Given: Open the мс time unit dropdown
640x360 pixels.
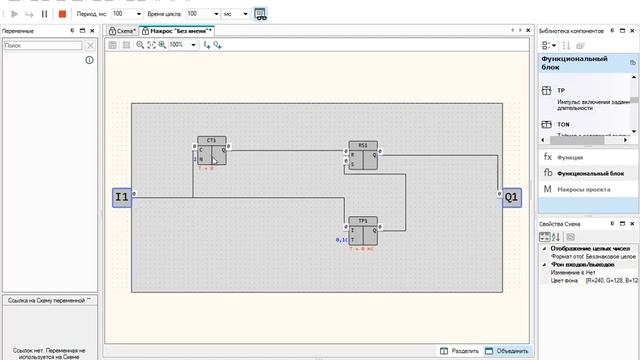Looking at the screenshot, I should pos(245,14).
